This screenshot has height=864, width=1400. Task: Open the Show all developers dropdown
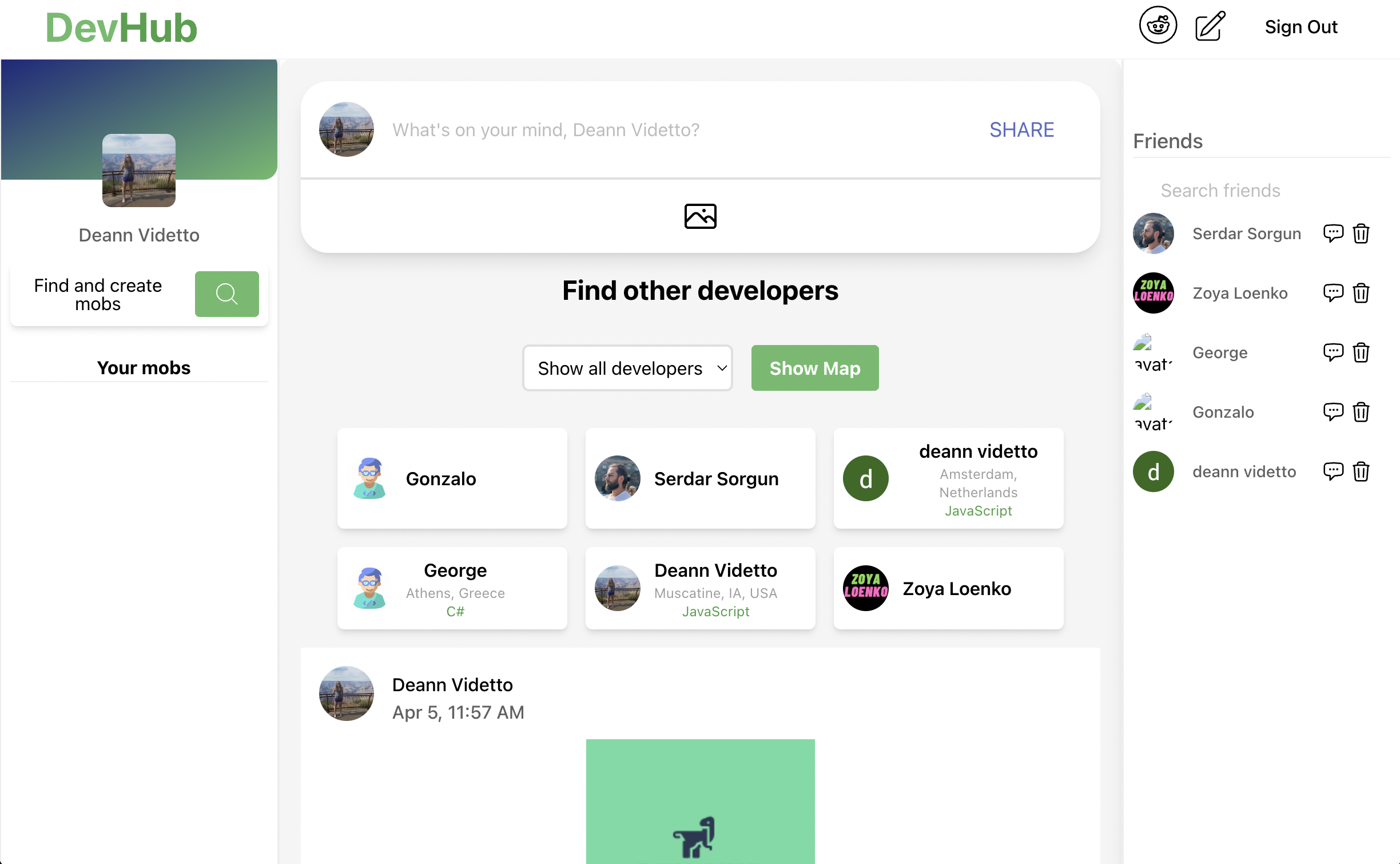627,368
